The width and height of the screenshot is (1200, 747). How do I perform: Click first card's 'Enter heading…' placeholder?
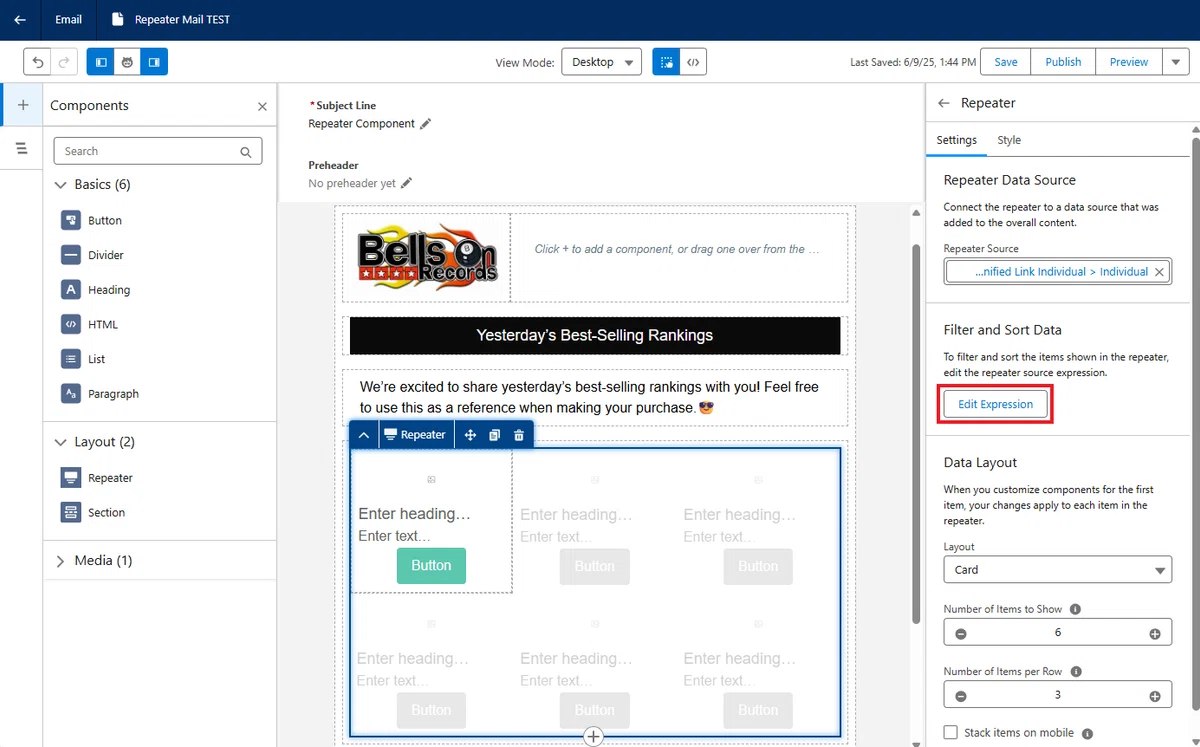tap(415, 514)
